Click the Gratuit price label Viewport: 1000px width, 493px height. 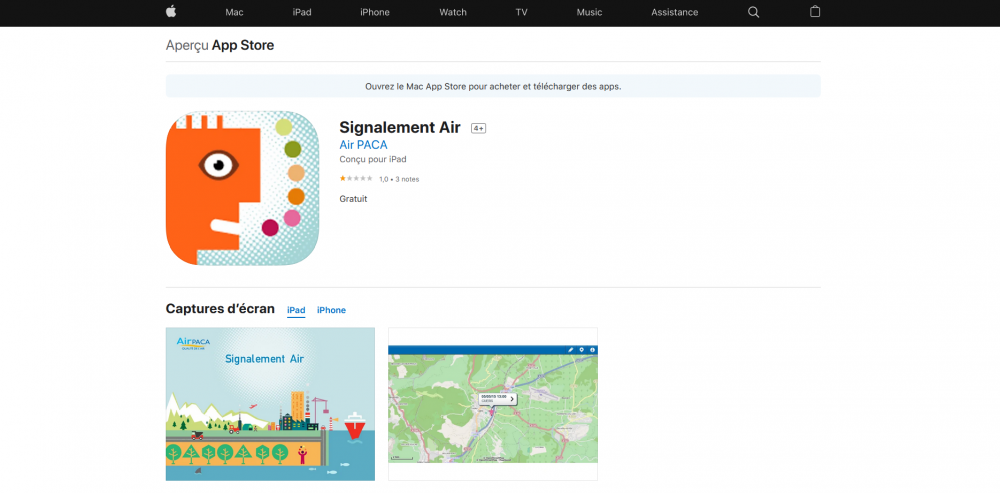pyautogui.click(x=353, y=199)
